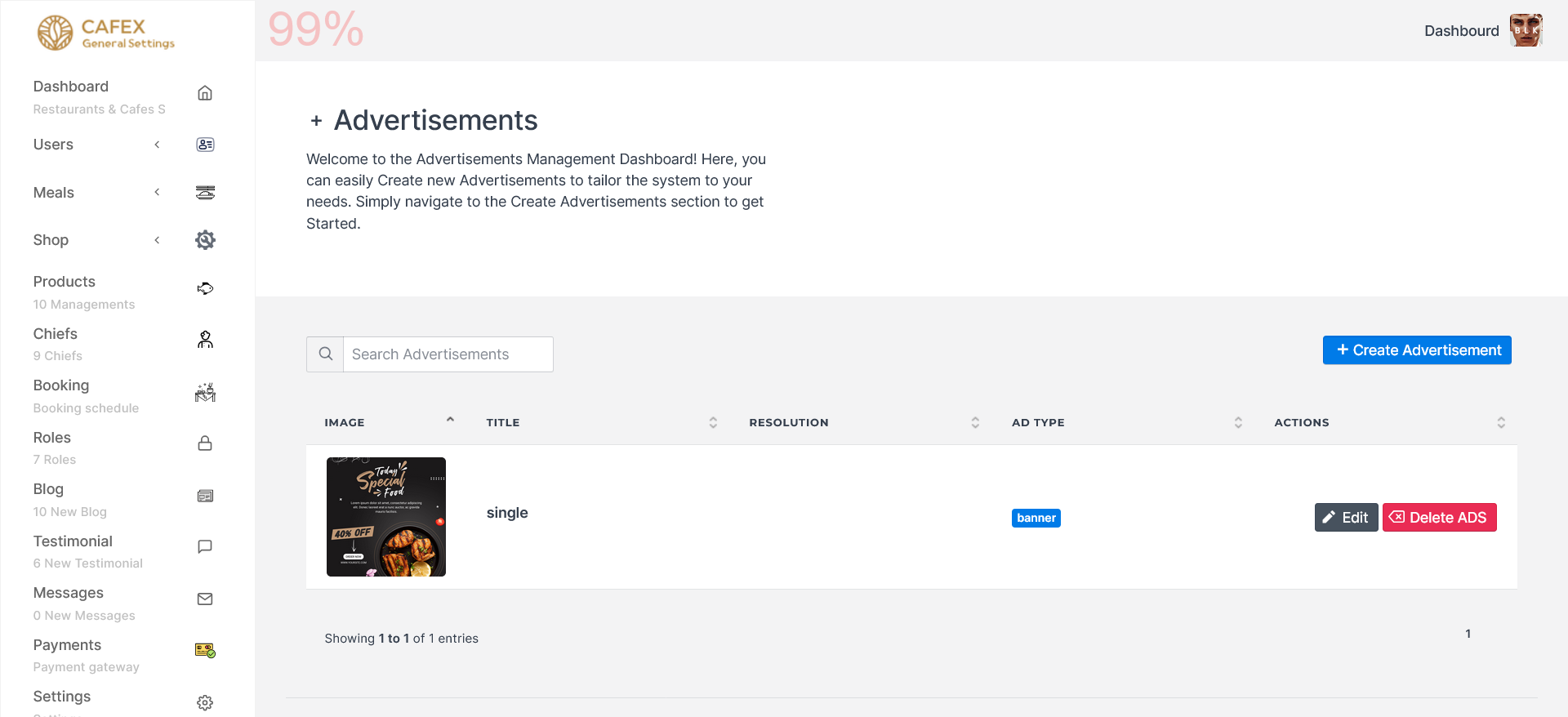
Task: Click the Payments card icon
Action: click(x=205, y=650)
